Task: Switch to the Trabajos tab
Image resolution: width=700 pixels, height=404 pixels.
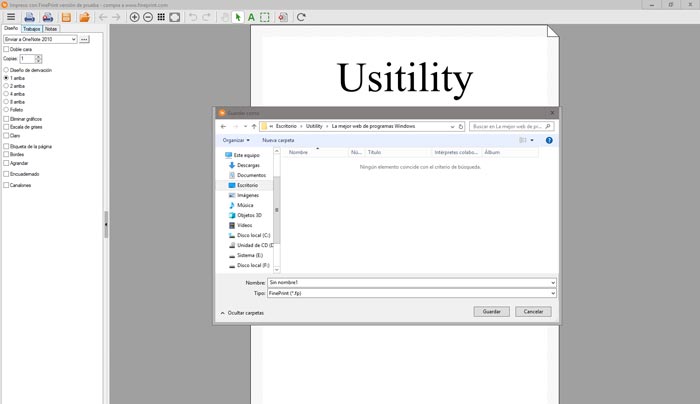Action: tap(32, 29)
